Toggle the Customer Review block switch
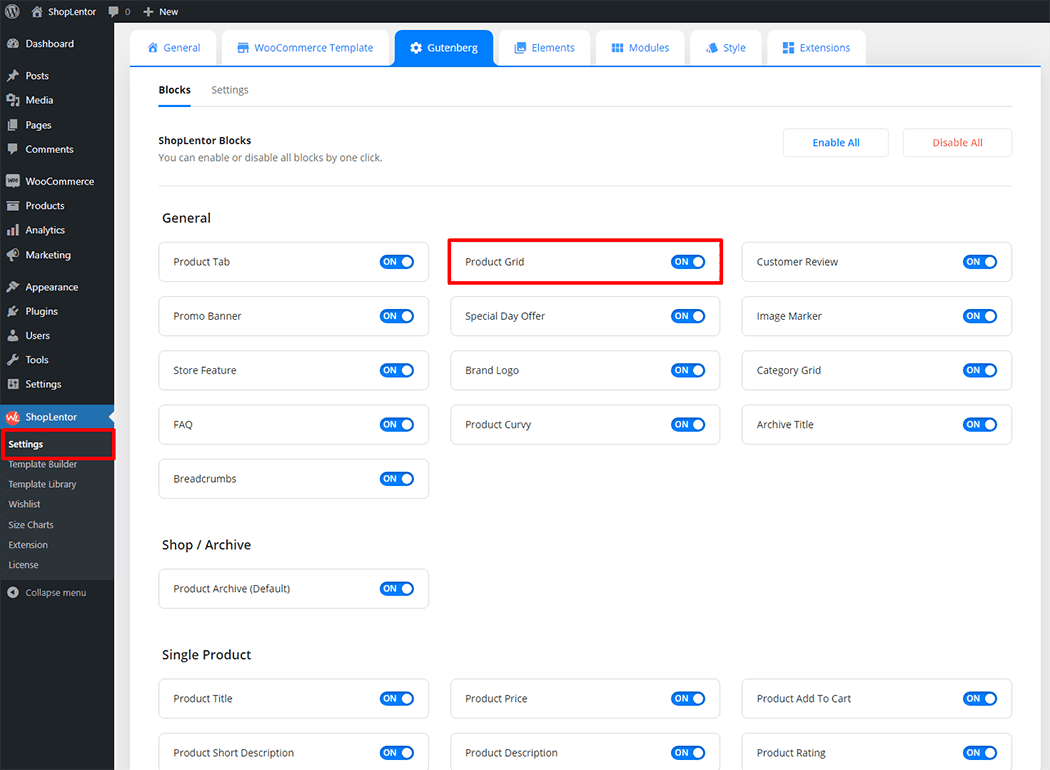Image resolution: width=1050 pixels, height=770 pixels. pyautogui.click(x=979, y=262)
